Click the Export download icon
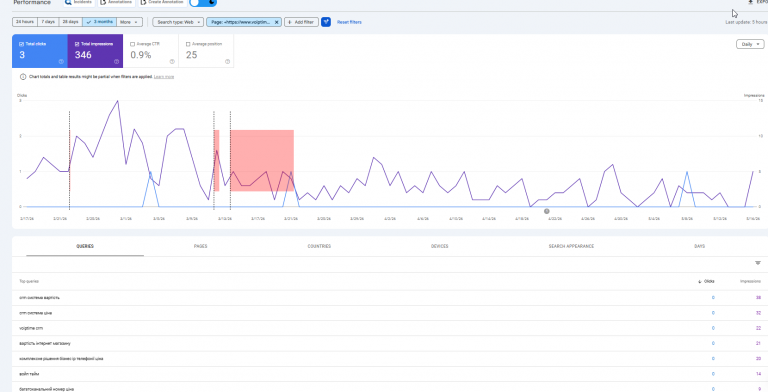This screenshot has width=768, height=392. (x=750, y=2)
